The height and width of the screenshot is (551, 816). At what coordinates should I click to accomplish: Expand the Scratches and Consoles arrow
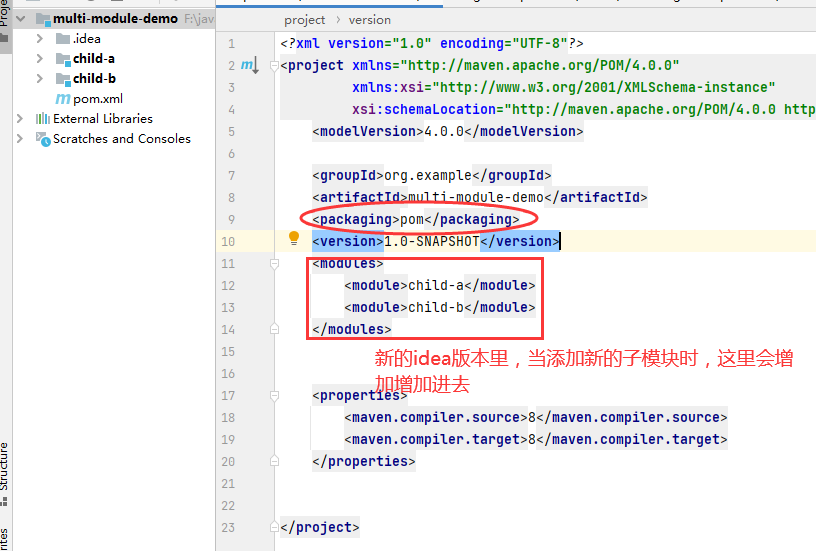point(20,138)
